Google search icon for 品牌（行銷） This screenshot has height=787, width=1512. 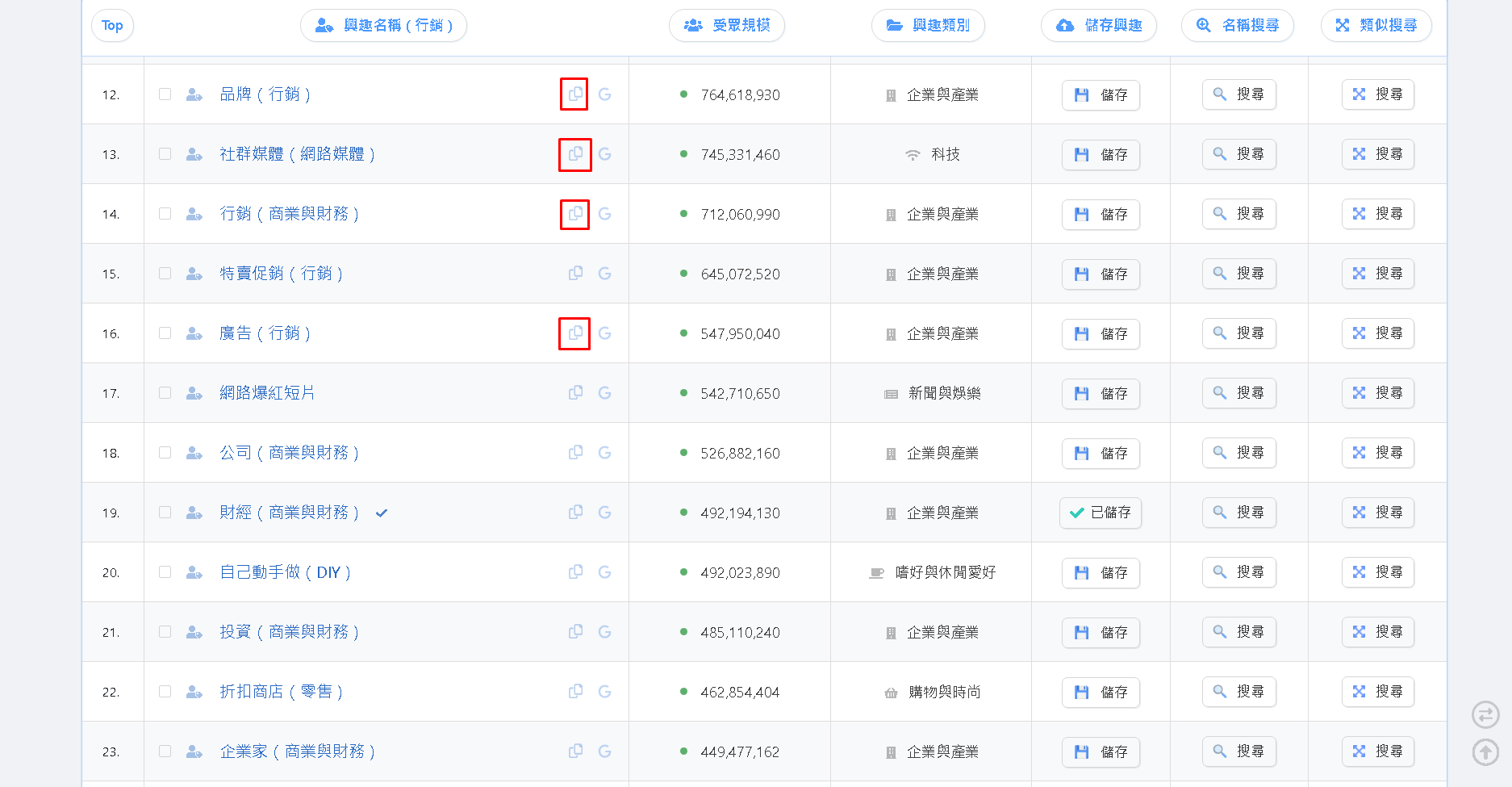(604, 94)
